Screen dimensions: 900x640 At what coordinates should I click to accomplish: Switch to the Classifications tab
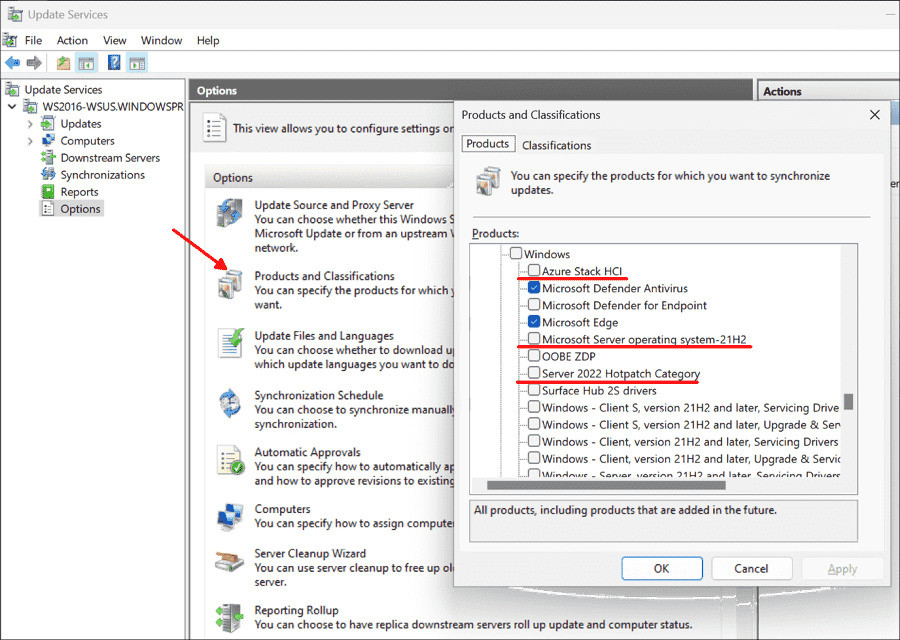[556, 144]
